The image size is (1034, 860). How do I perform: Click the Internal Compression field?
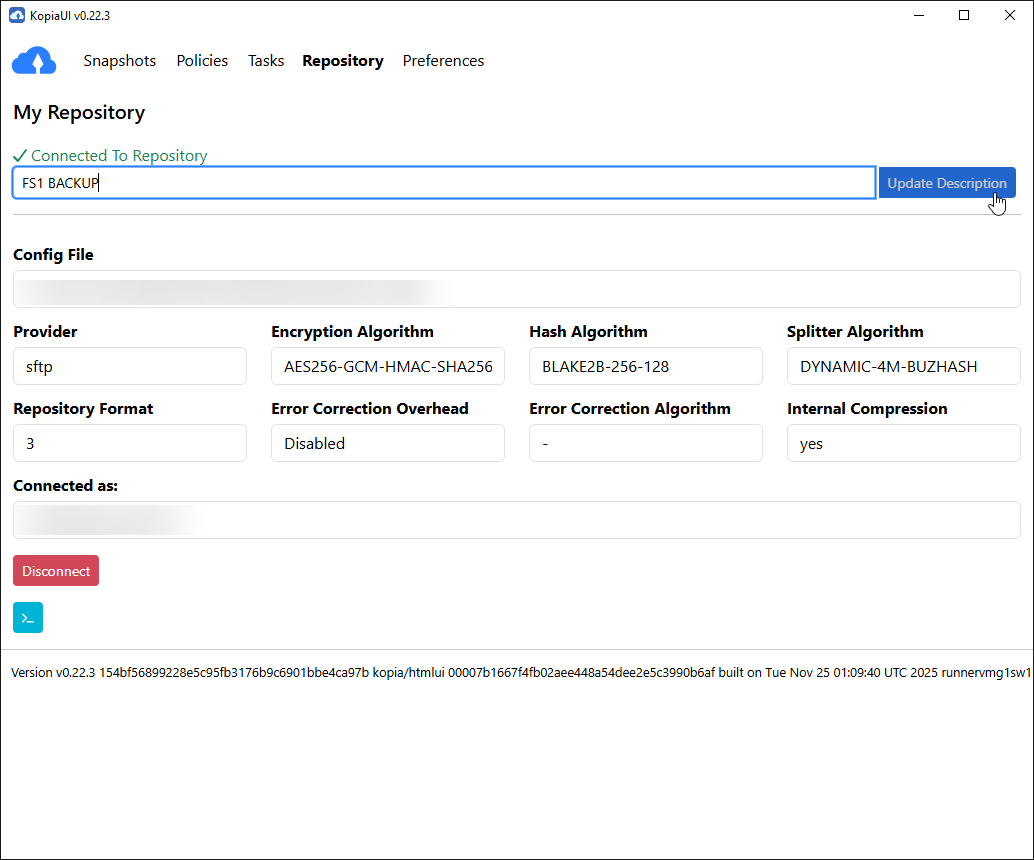pos(903,443)
